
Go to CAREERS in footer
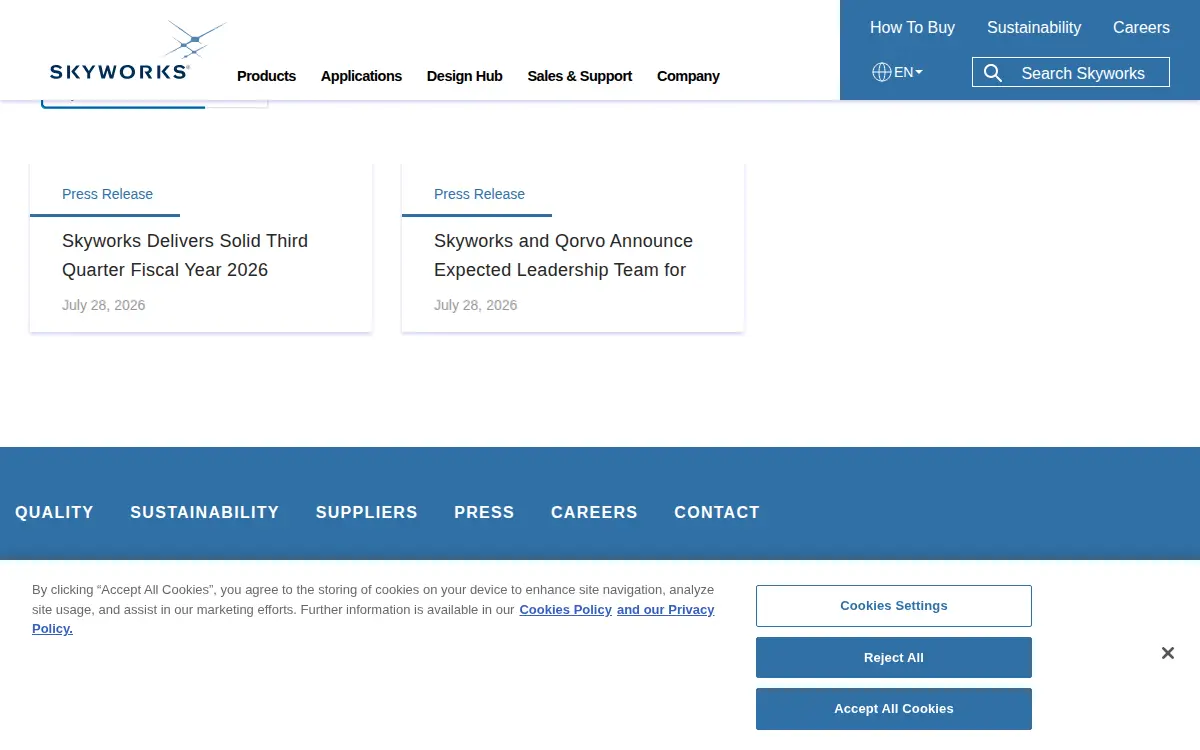(594, 512)
